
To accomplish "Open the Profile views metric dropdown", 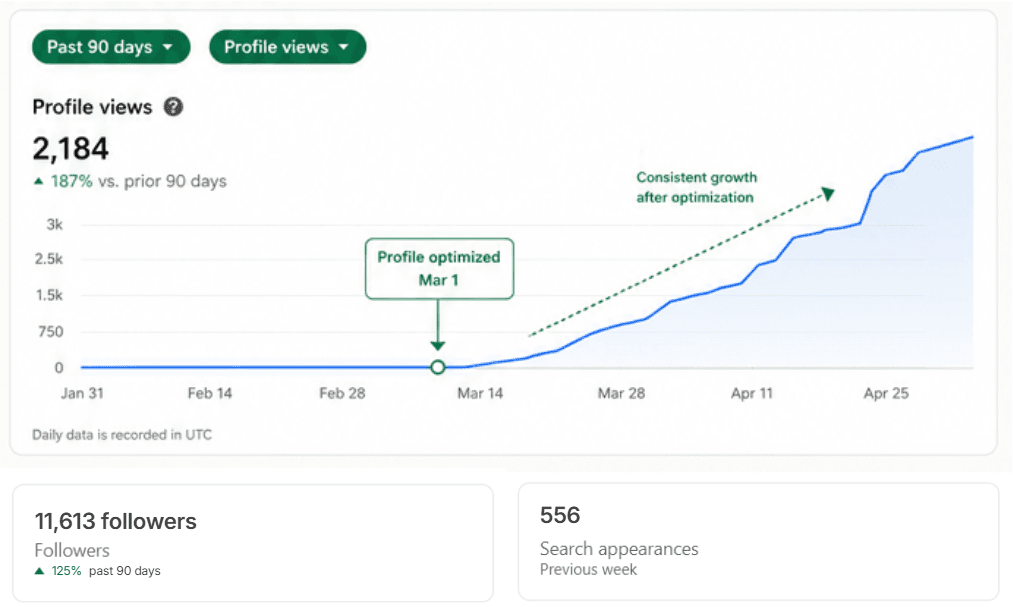I will pyautogui.click(x=287, y=47).
